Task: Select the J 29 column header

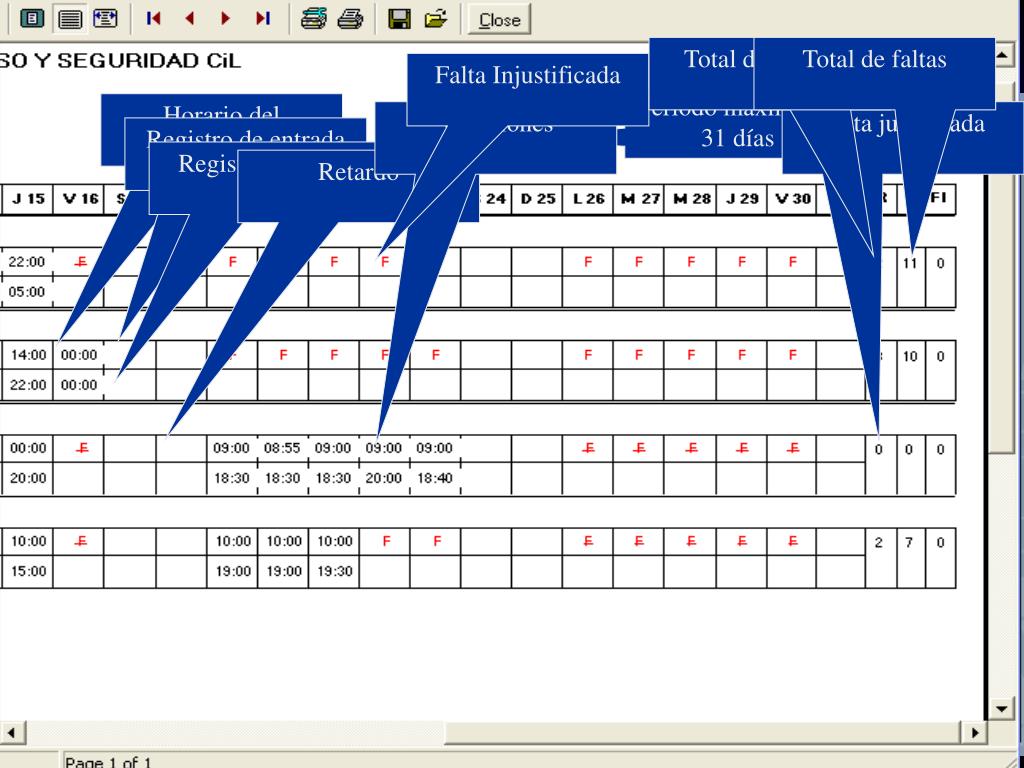Action: click(742, 199)
